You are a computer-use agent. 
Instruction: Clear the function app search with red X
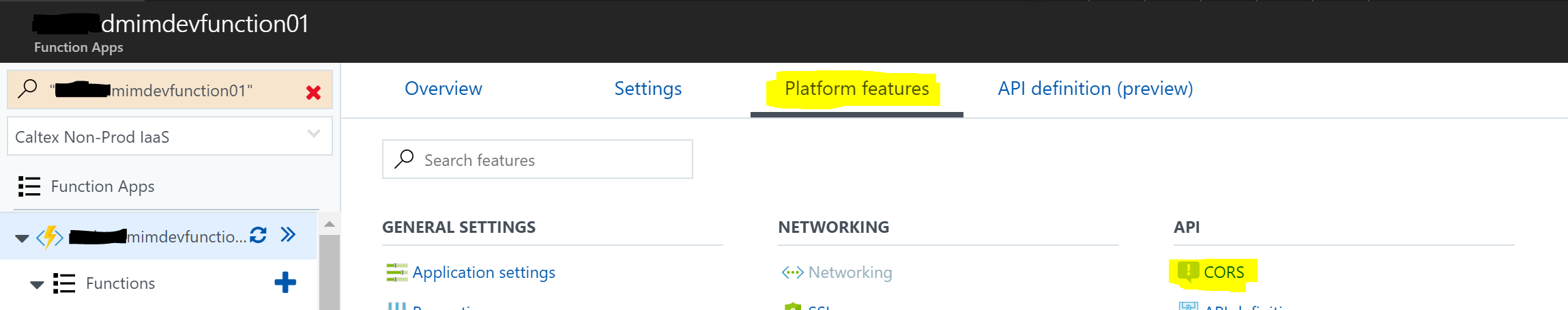pos(313,92)
